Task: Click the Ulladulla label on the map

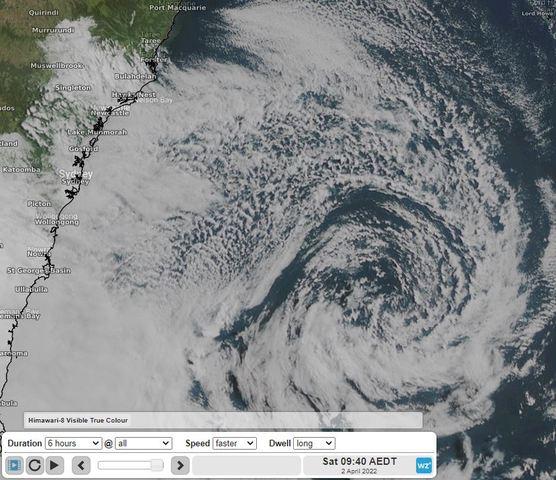Action: pyautogui.click(x=32, y=289)
